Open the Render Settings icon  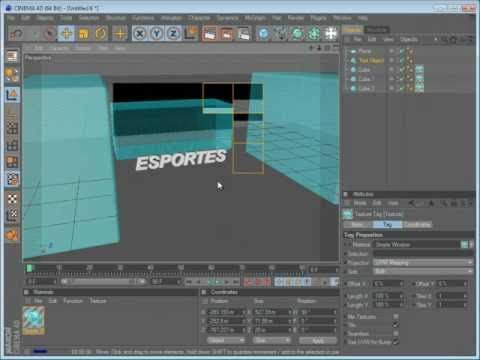(x=244, y=34)
